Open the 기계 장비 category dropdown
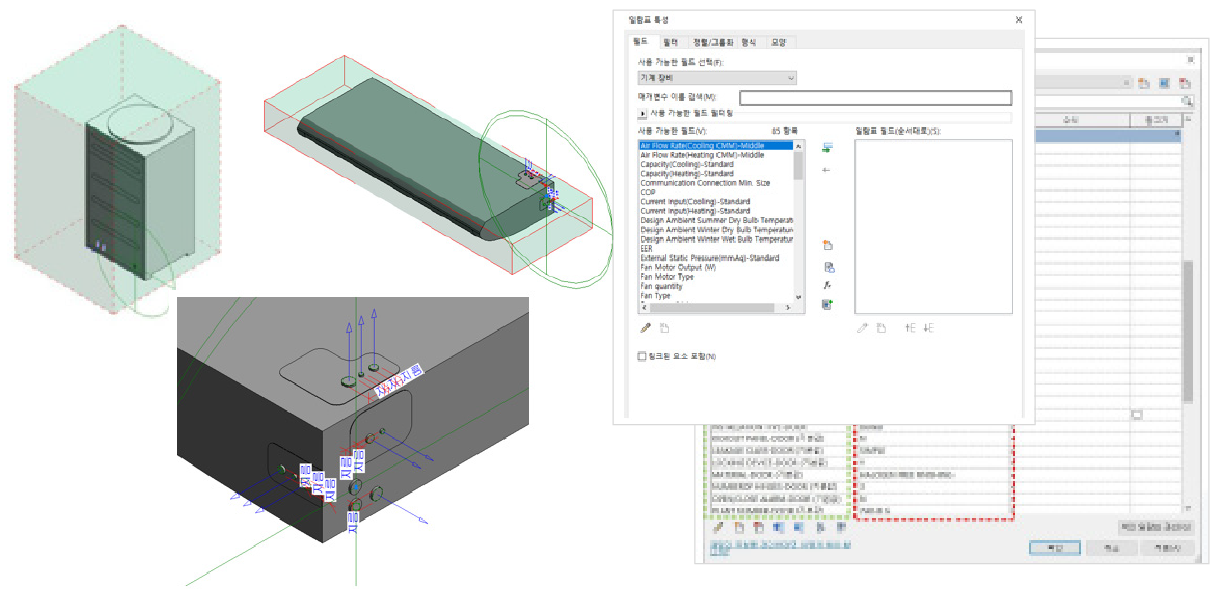 click(717, 77)
